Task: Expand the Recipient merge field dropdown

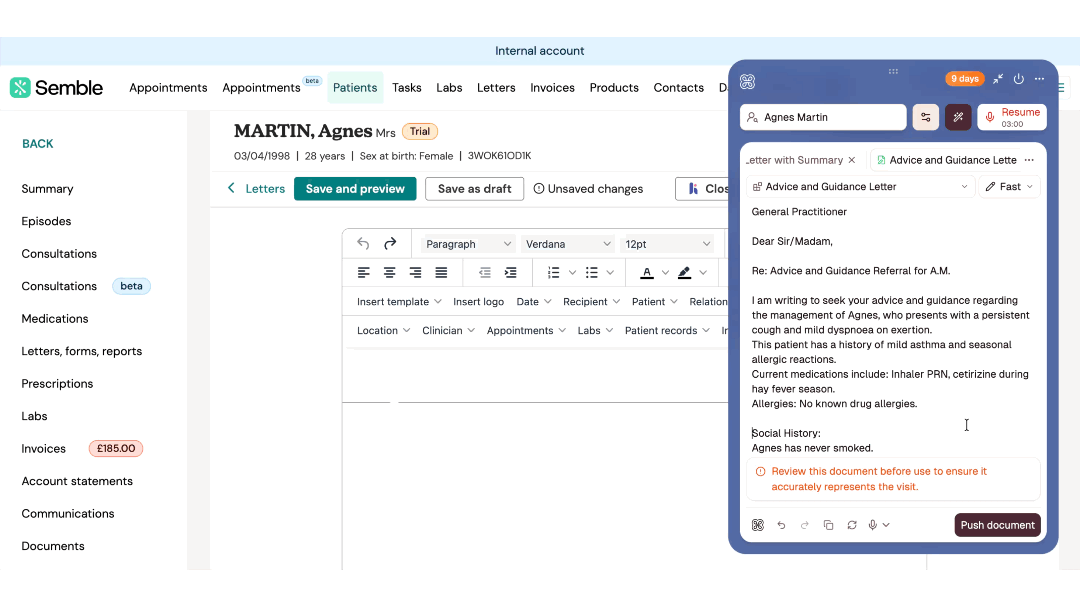Action: (x=592, y=302)
